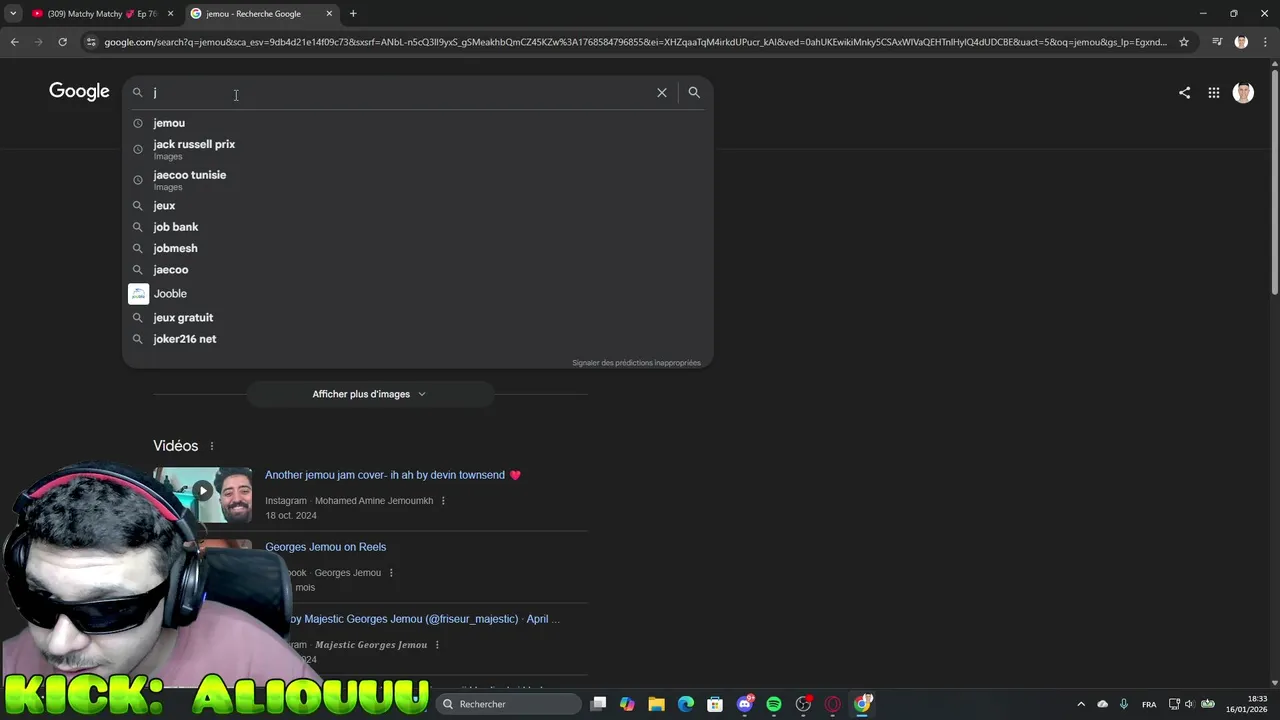Bookmark this page with the star
Image resolution: width=1280 pixels, height=720 pixels.
(x=1184, y=42)
